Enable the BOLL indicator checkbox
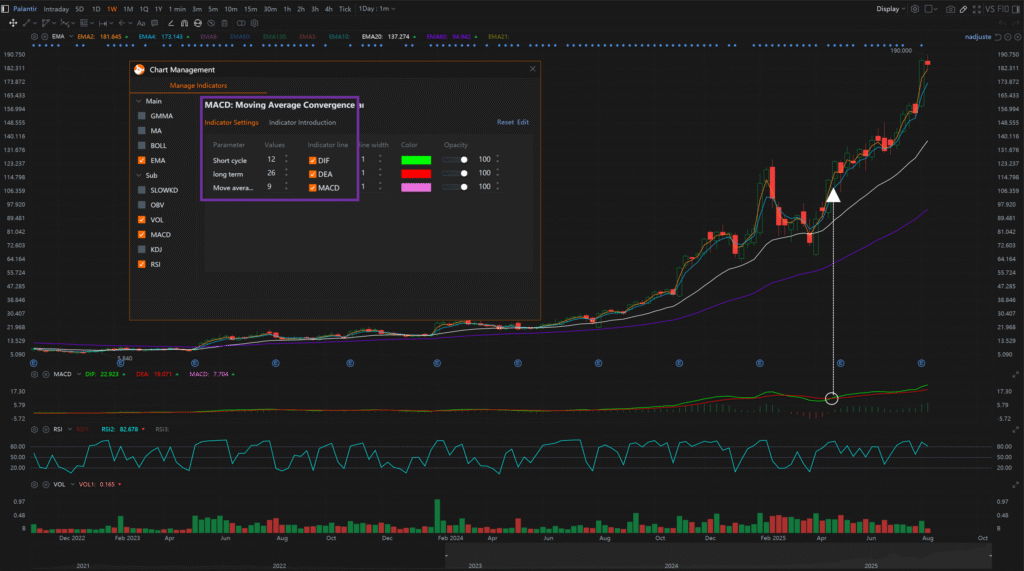Image resolution: width=1024 pixels, height=571 pixels. point(142,145)
